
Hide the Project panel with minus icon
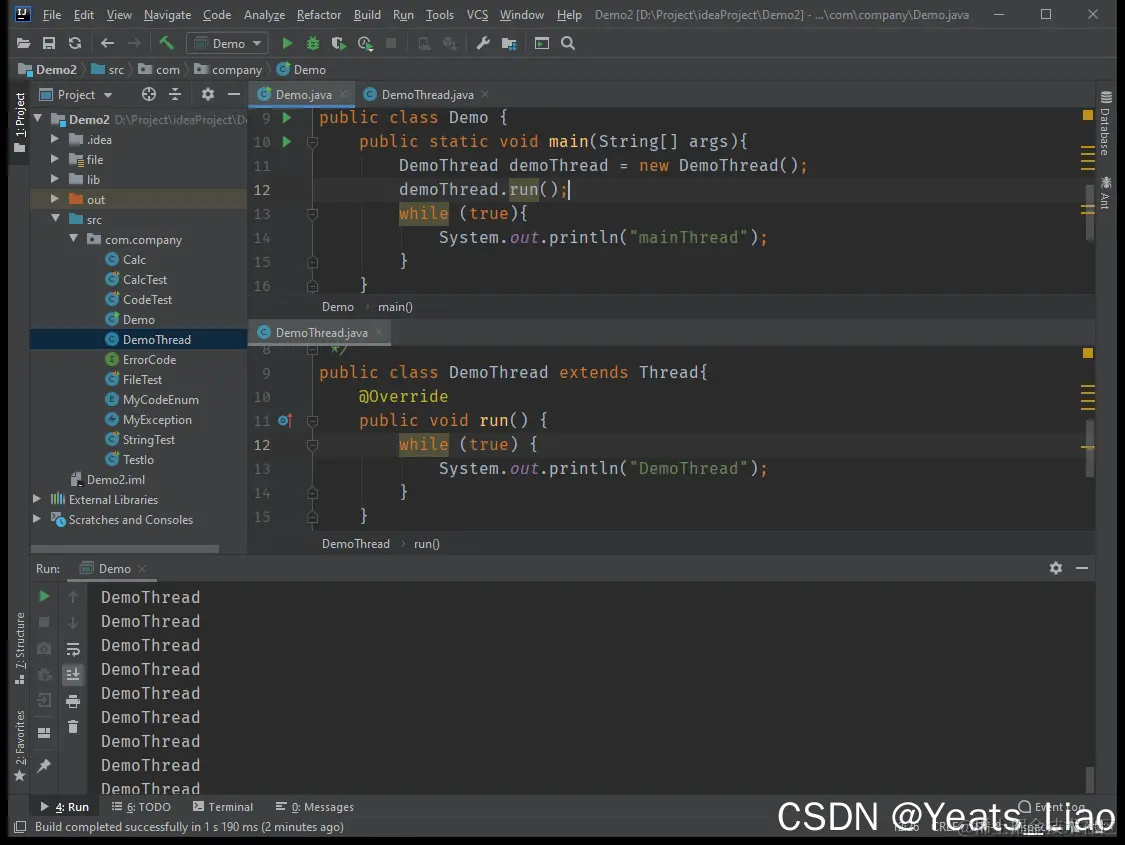(234, 95)
